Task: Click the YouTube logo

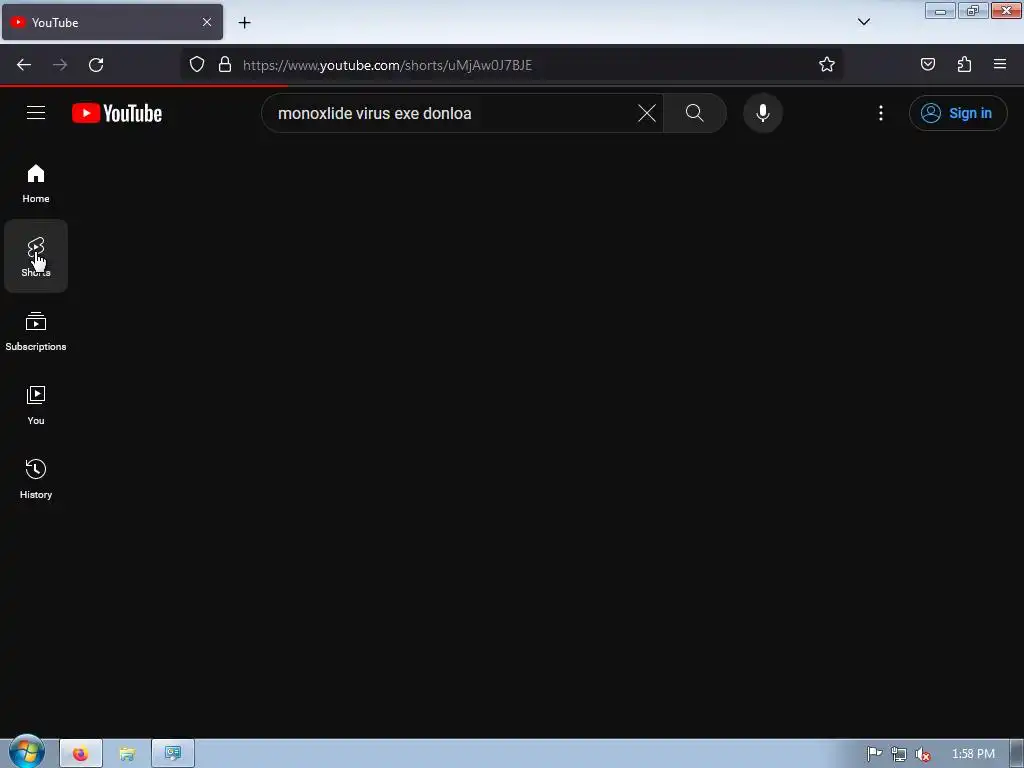Action: (117, 113)
